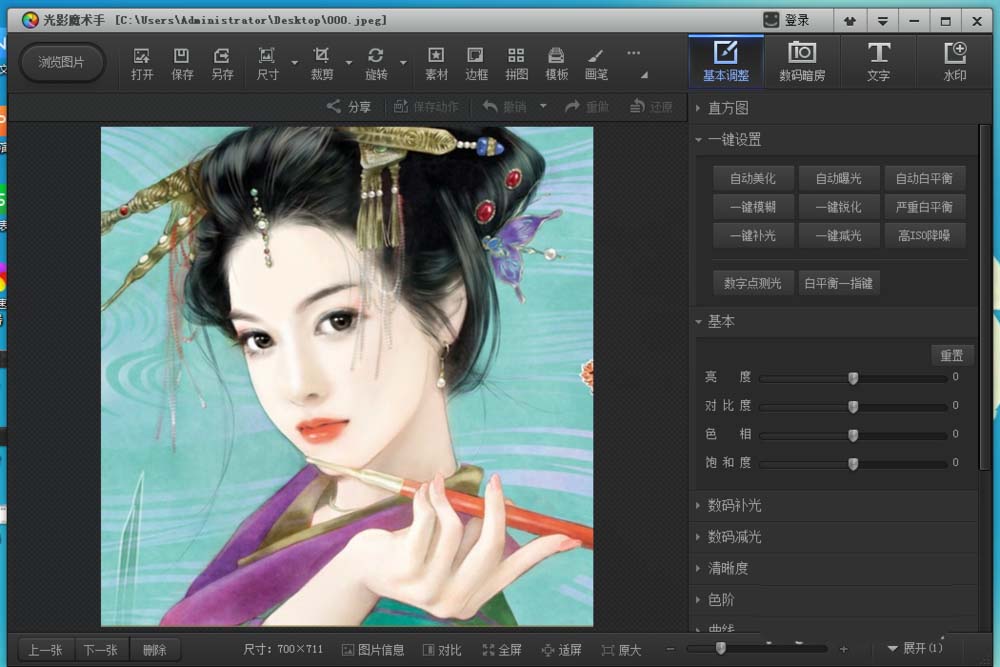Undo the last edit with 撤销

coord(504,106)
